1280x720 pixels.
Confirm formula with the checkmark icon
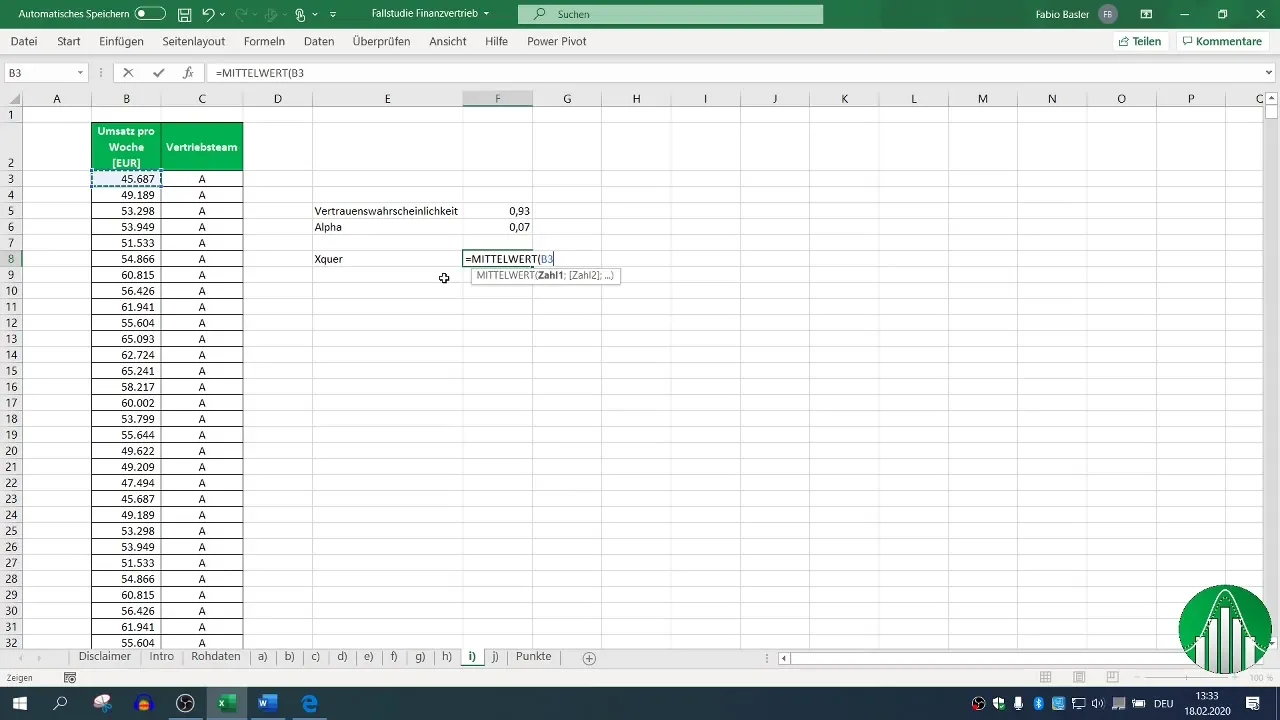tap(158, 73)
